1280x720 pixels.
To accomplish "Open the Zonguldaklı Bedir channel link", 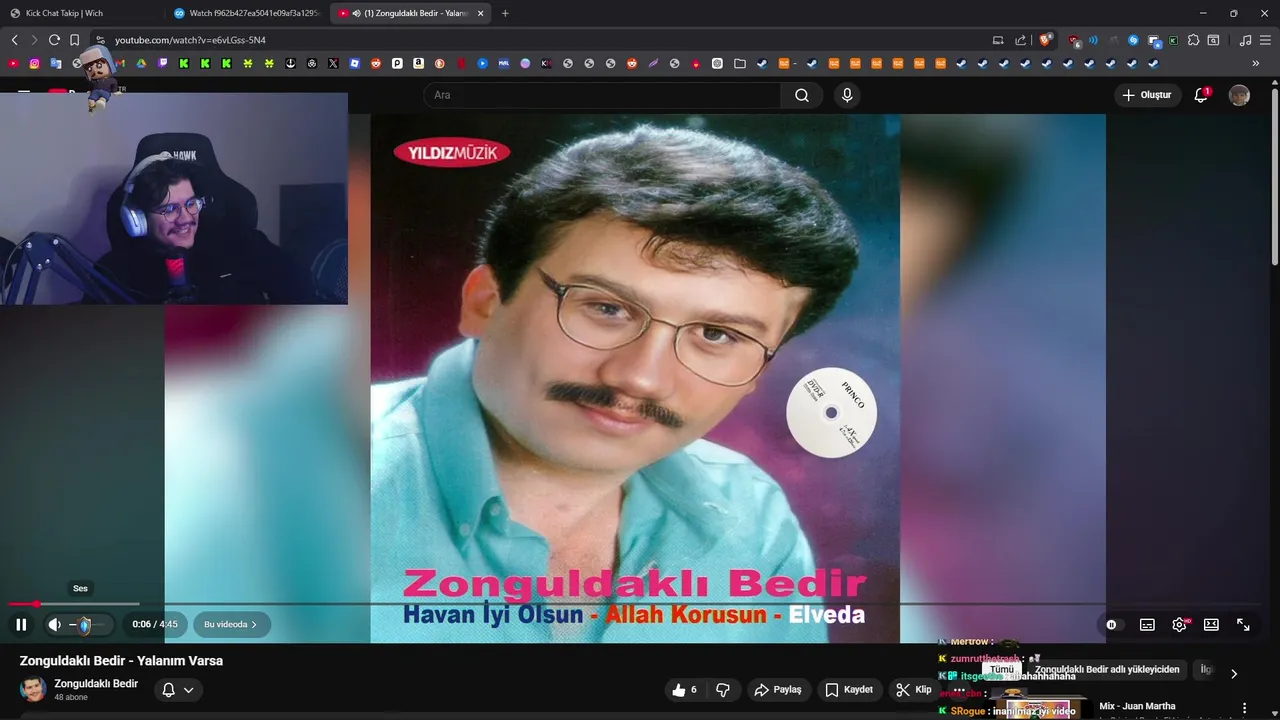I will [x=96, y=684].
